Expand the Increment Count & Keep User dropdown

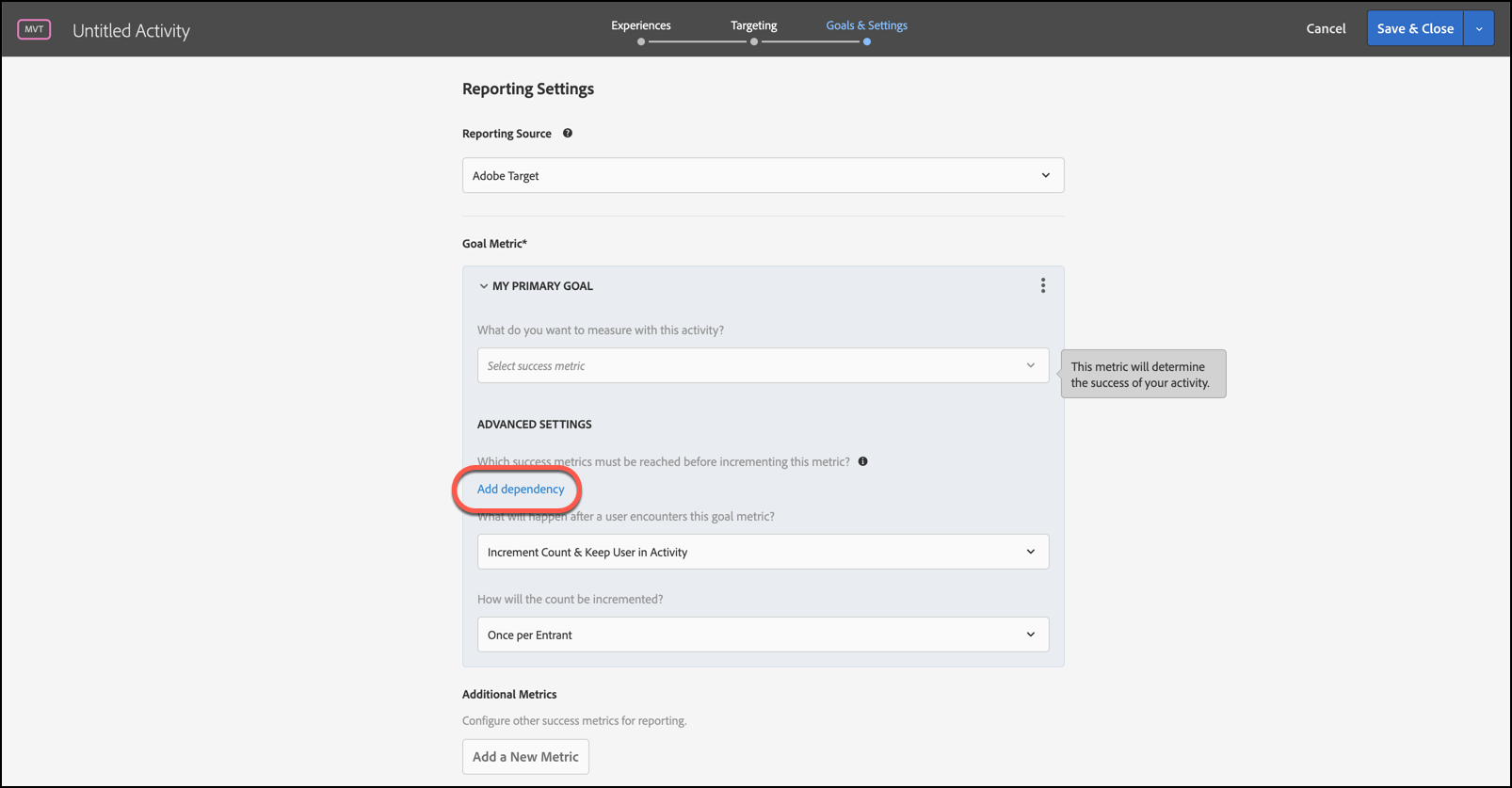point(763,552)
